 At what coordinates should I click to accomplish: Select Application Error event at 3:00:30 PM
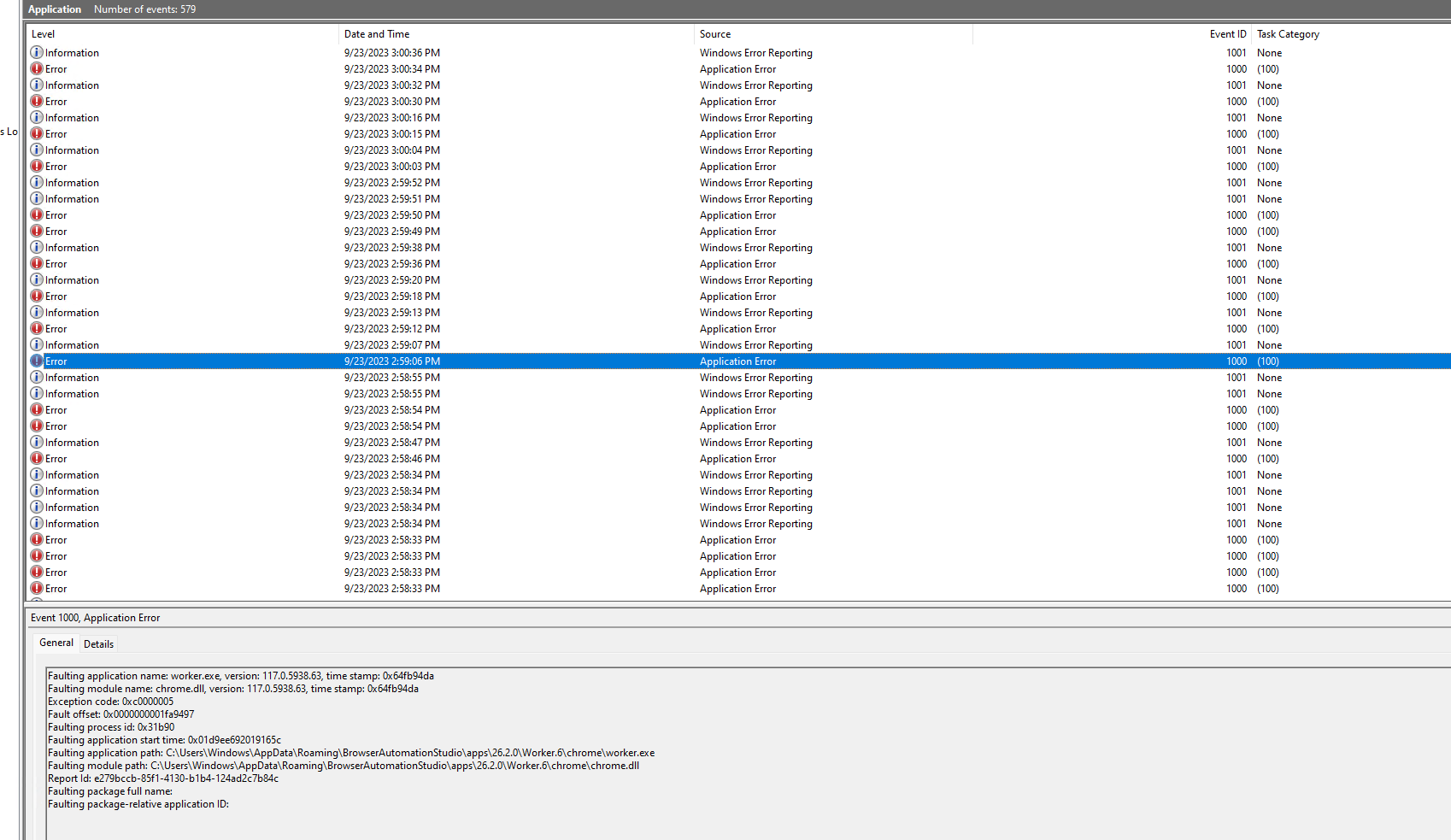[x=737, y=102]
